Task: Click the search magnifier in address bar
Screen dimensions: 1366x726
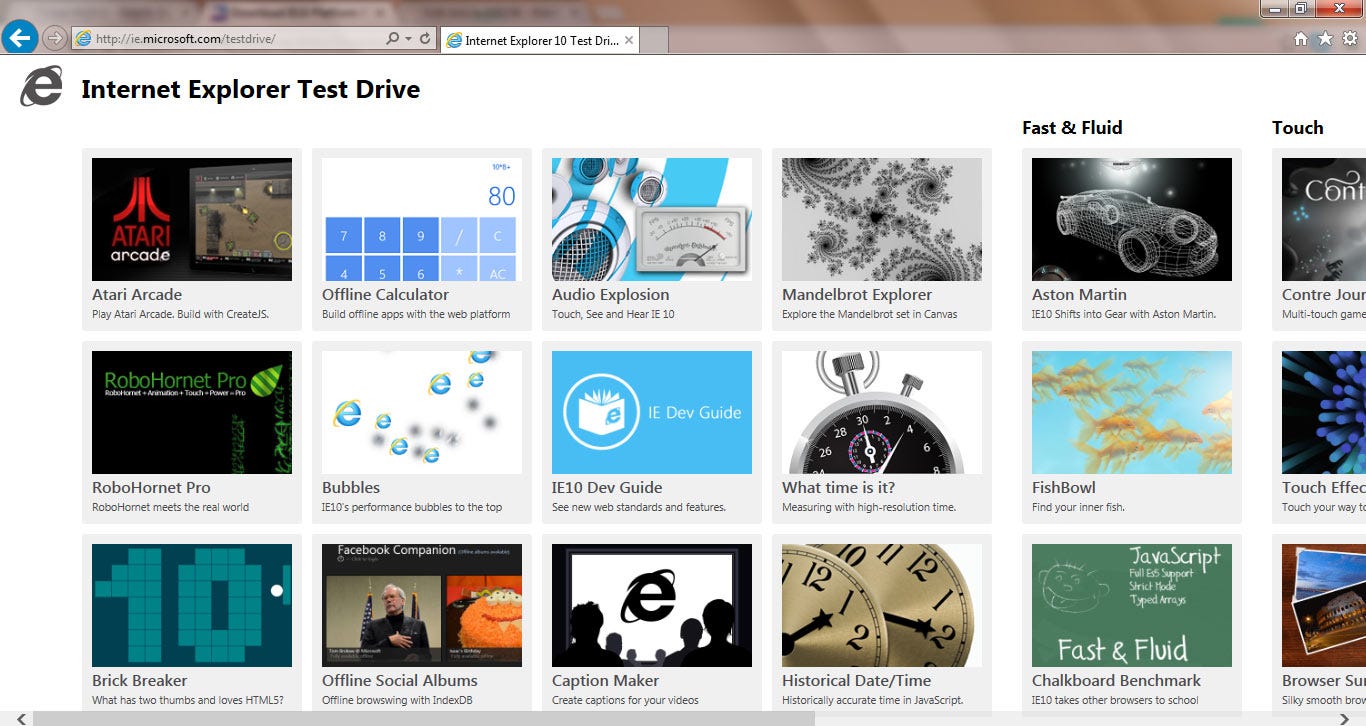Action: pos(393,39)
